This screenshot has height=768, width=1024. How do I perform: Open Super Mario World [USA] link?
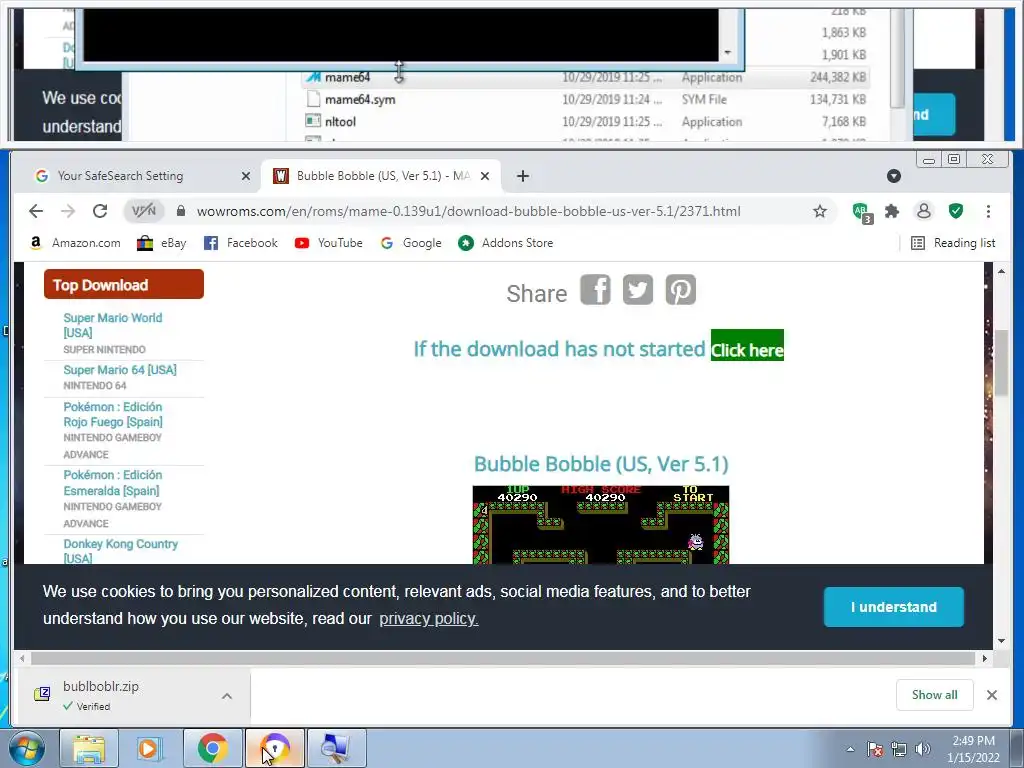coord(112,325)
